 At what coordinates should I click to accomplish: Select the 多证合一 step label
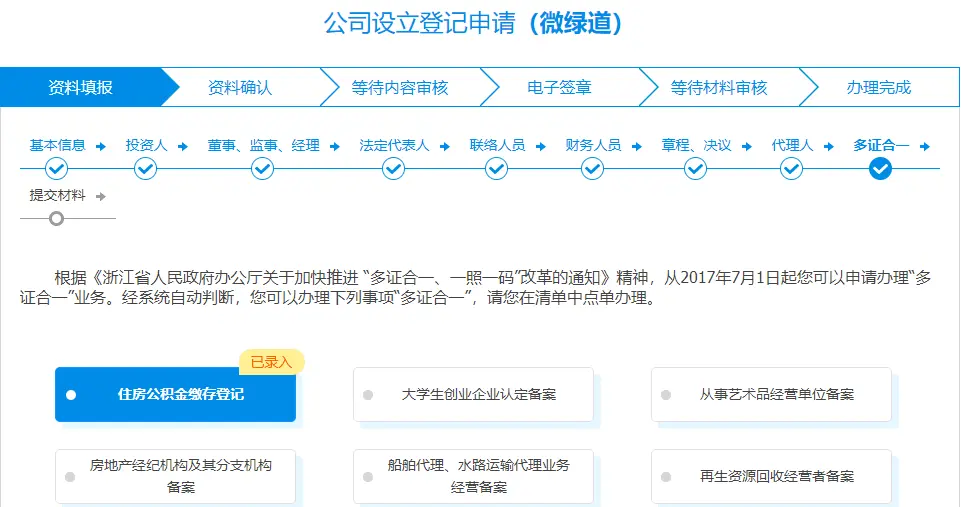(x=881, y=145)
